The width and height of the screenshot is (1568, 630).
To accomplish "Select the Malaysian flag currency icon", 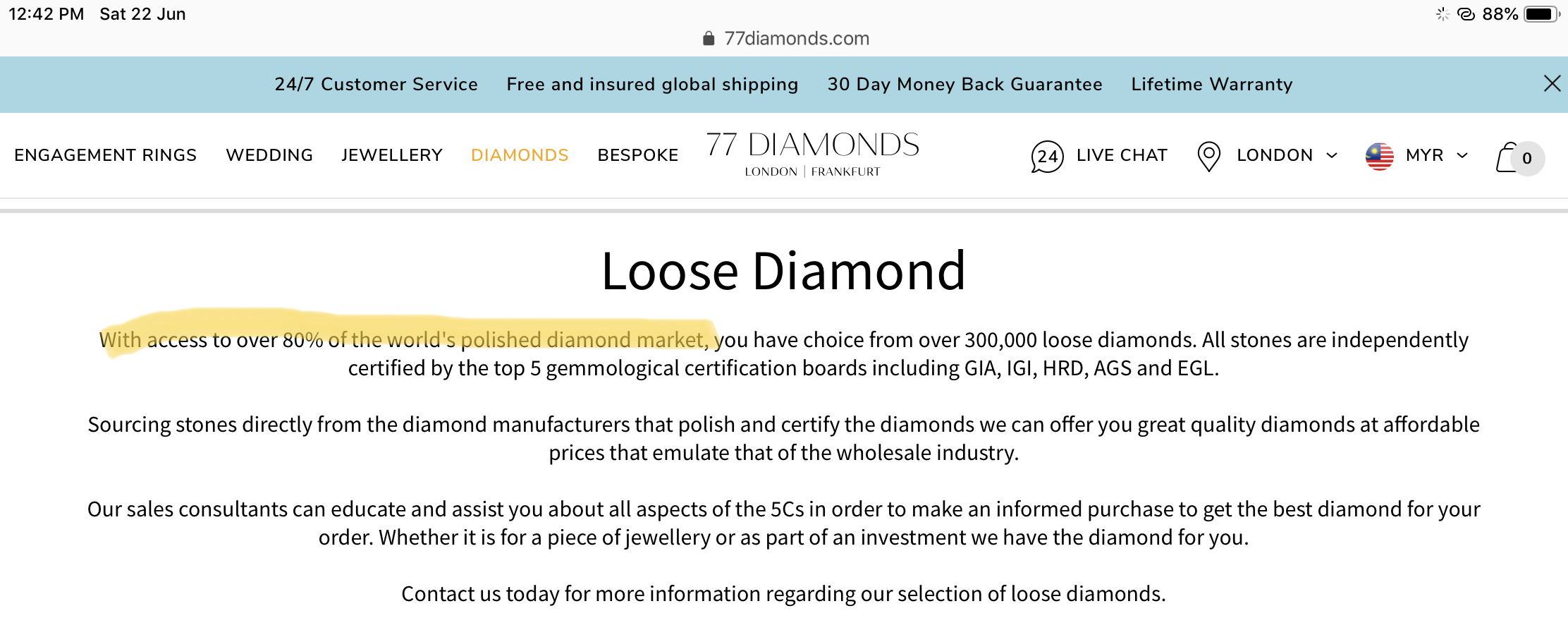I will pyautogui.click(x=1379, y=156).
